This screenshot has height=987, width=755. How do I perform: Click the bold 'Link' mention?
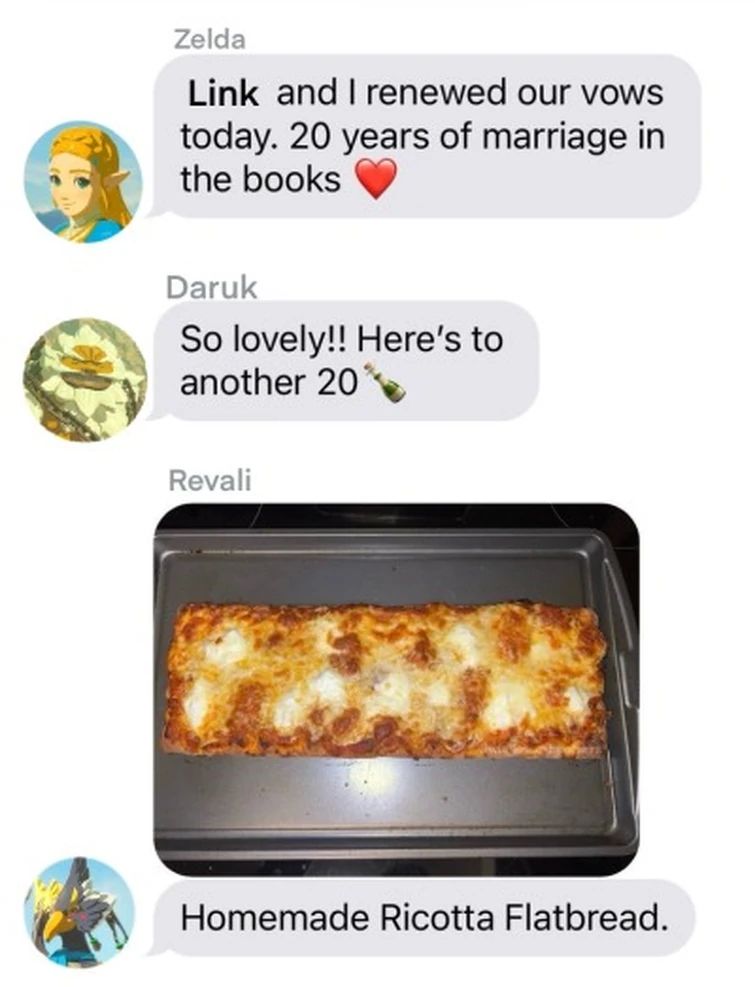click(x=223, y=94)
